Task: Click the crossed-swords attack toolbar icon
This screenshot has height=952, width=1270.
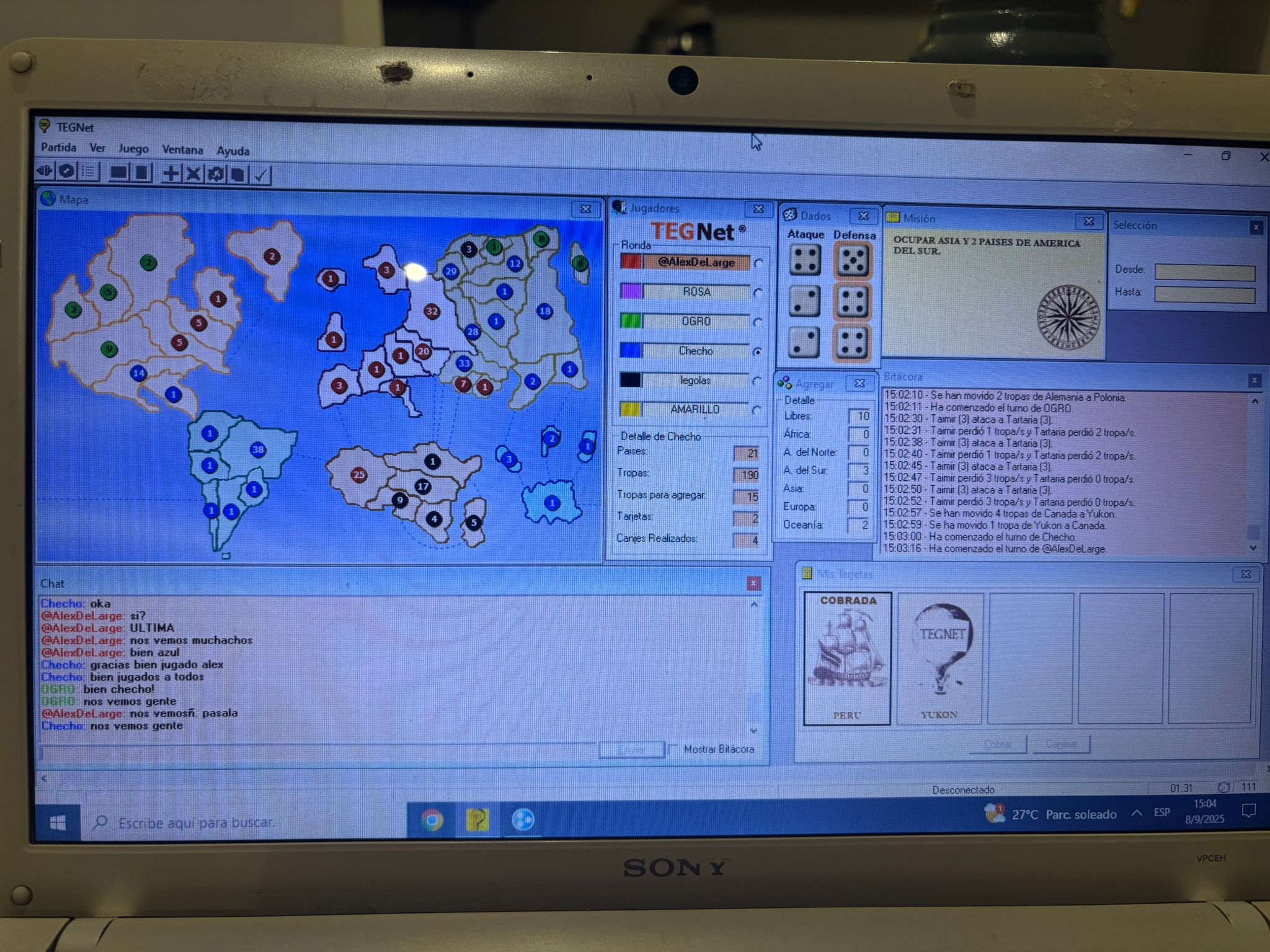Action: tap(193, 174)
